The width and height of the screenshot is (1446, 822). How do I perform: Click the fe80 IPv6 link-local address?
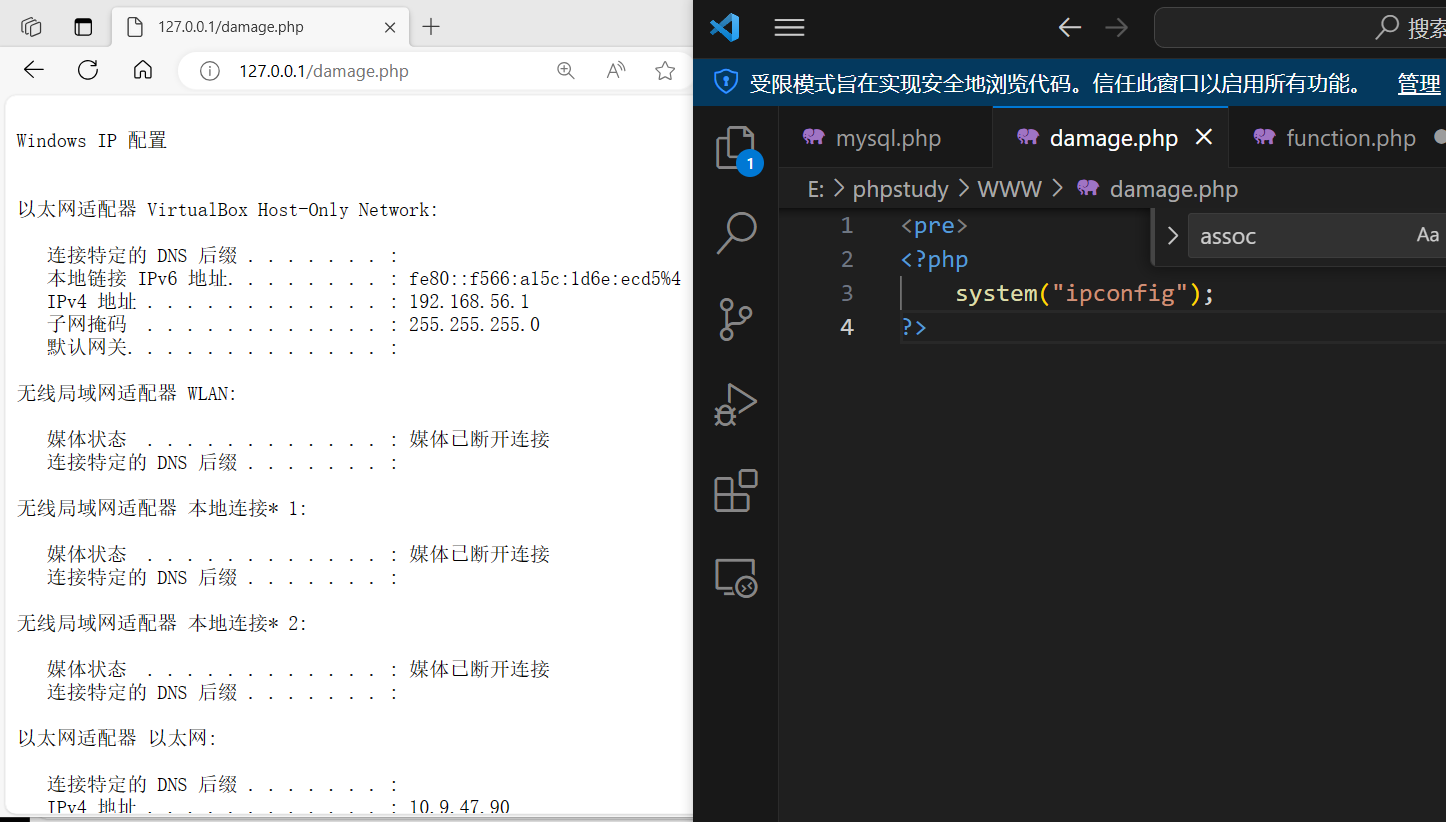pyautogui.click(x=545, y=279)
